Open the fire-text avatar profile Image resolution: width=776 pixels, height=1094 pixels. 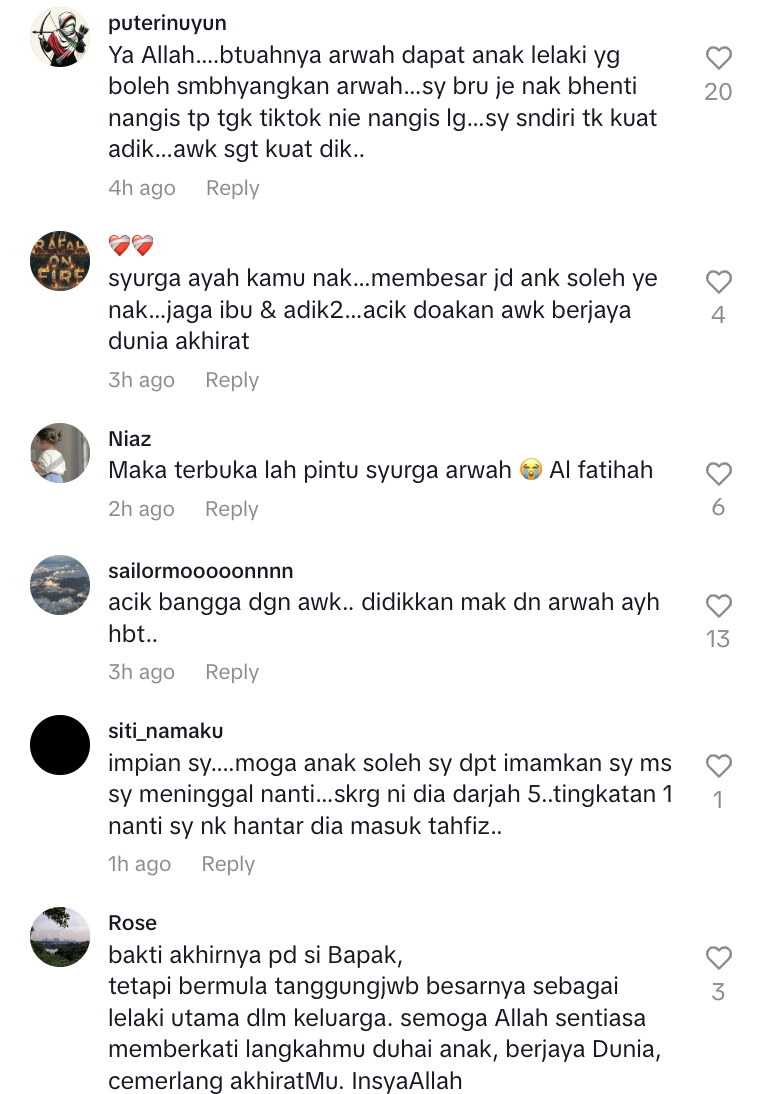[60, 261]
